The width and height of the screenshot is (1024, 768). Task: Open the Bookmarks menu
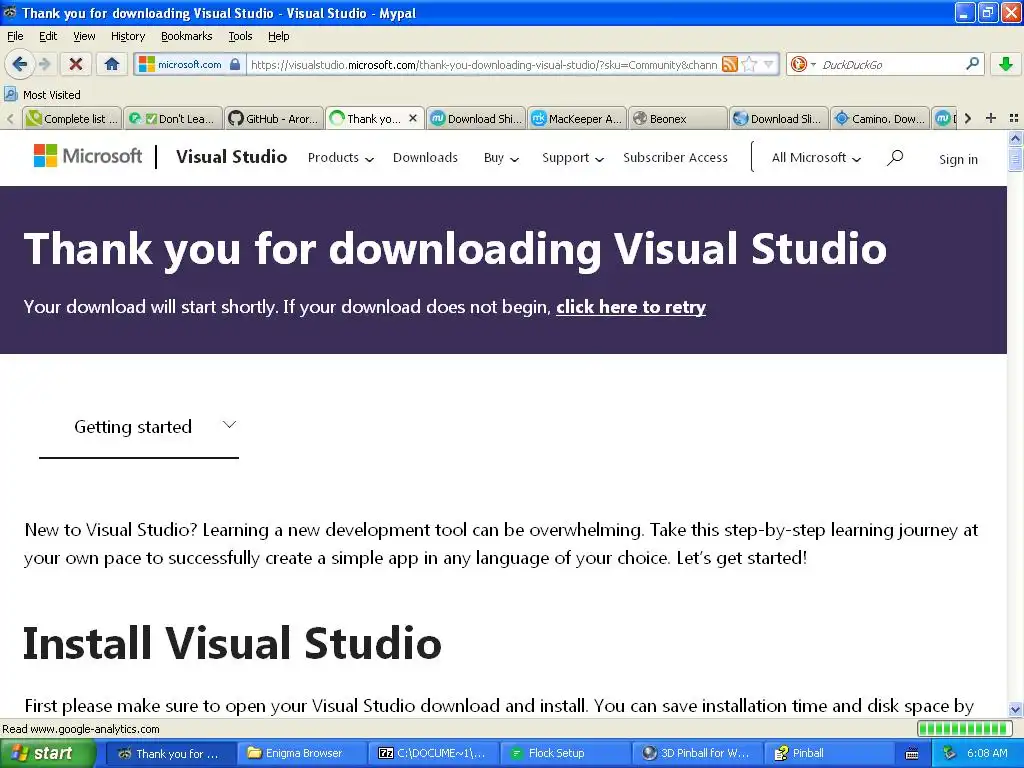pyautogui.click(x=186, y=36)
